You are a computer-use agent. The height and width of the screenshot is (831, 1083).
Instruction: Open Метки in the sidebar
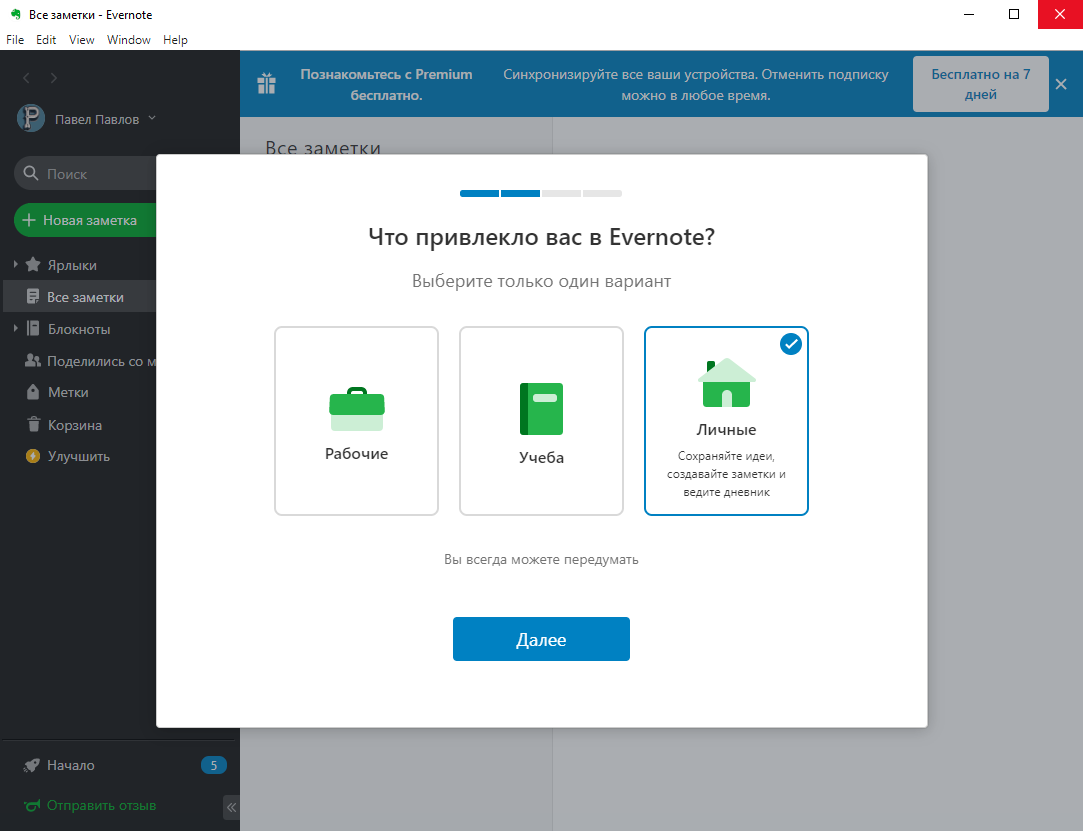[x=68, y=392]
